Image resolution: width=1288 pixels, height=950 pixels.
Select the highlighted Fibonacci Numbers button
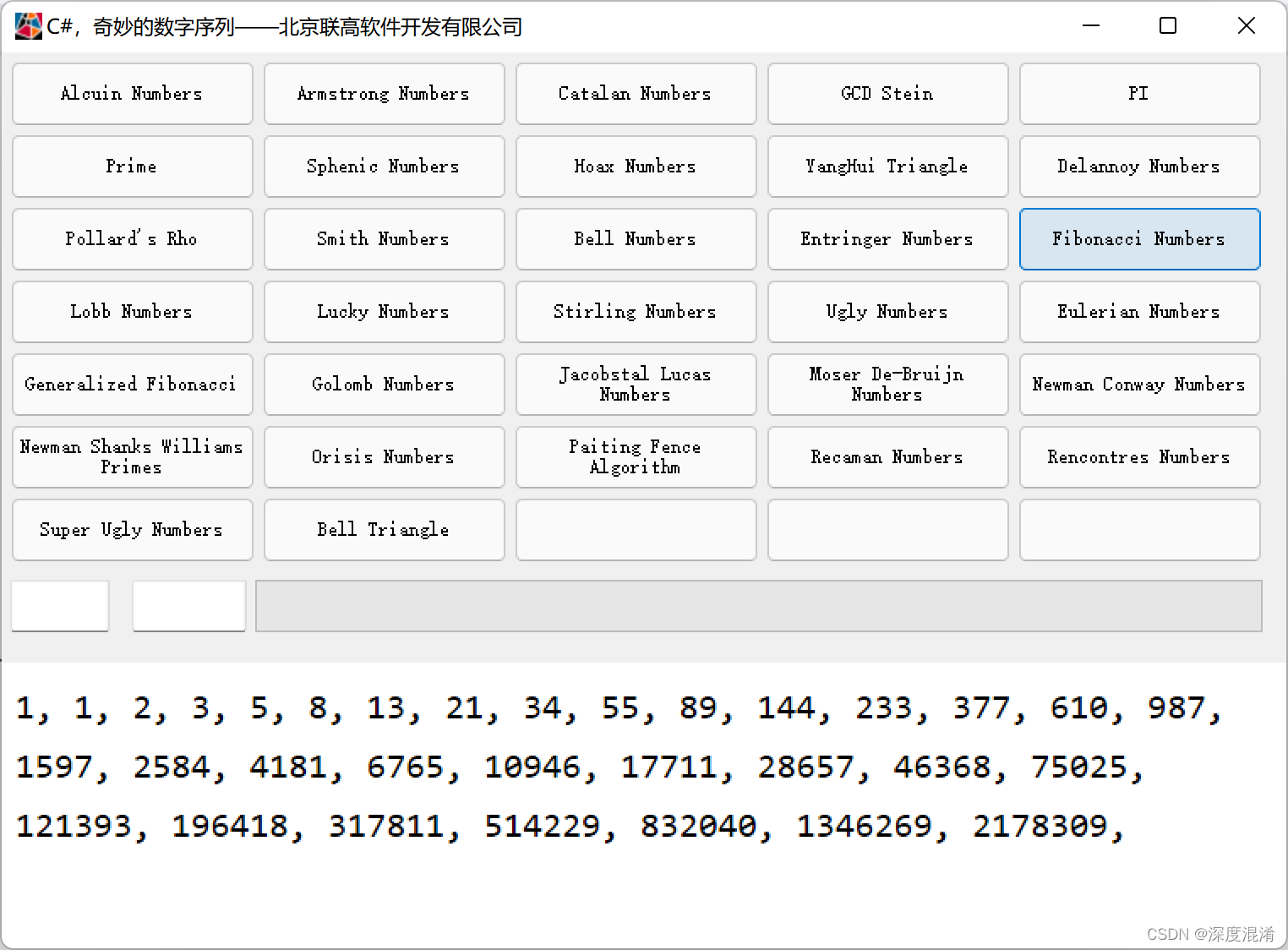coord(1139,239)
